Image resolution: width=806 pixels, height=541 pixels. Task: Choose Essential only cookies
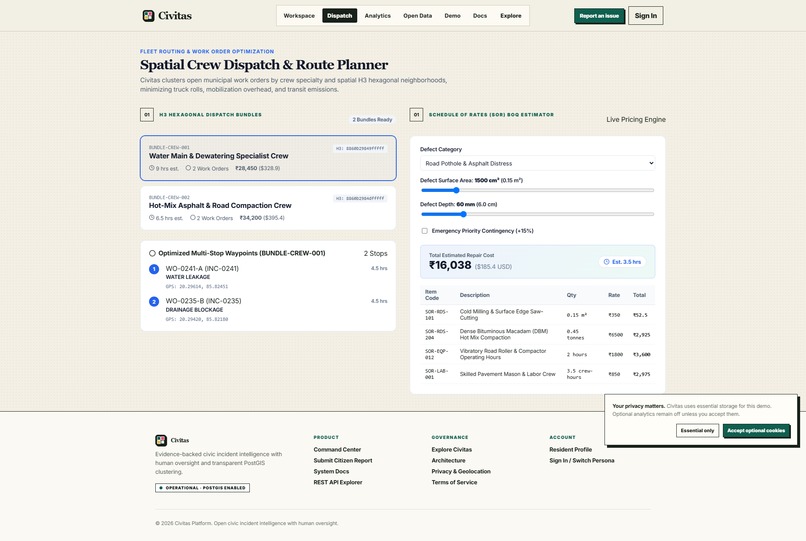698,430
